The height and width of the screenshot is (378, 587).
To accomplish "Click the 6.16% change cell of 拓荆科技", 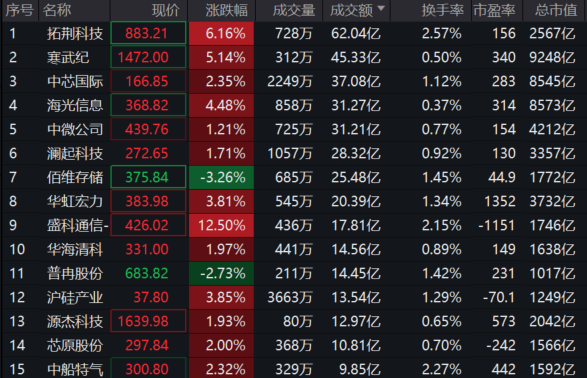I will 221,34.
